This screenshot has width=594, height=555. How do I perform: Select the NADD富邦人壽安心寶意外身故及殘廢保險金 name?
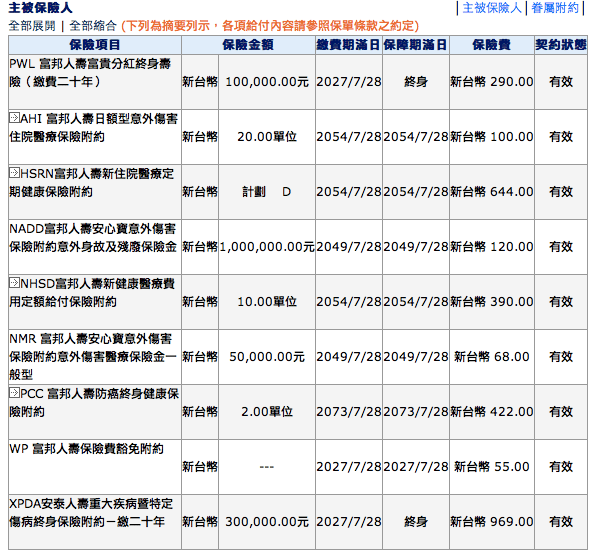coord(93,238)
